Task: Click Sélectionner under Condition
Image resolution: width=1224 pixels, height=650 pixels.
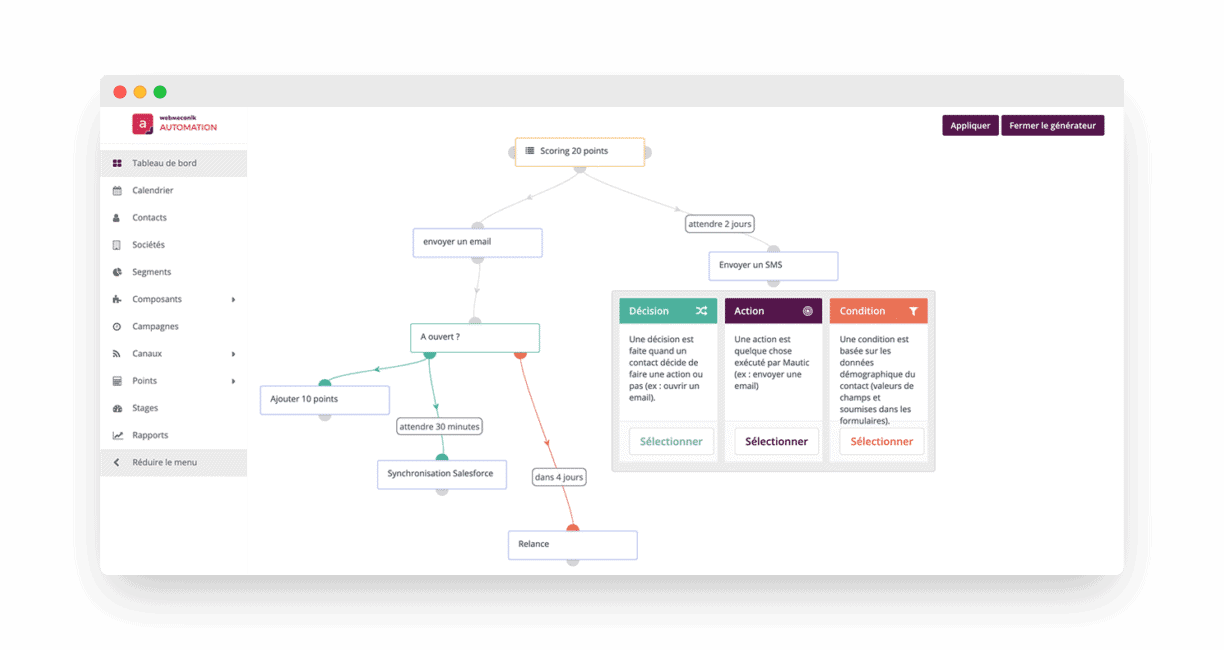Action: coord(881,441)
